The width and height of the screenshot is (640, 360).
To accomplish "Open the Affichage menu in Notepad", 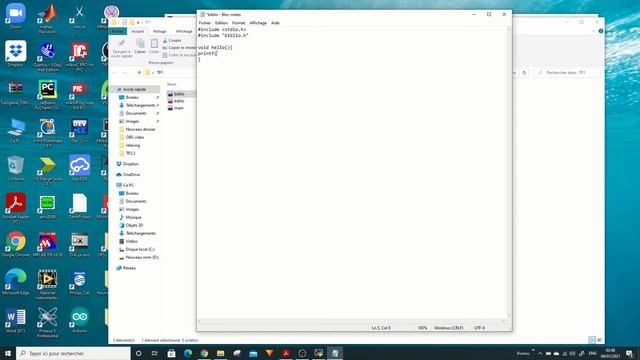I will click(258, 23).
